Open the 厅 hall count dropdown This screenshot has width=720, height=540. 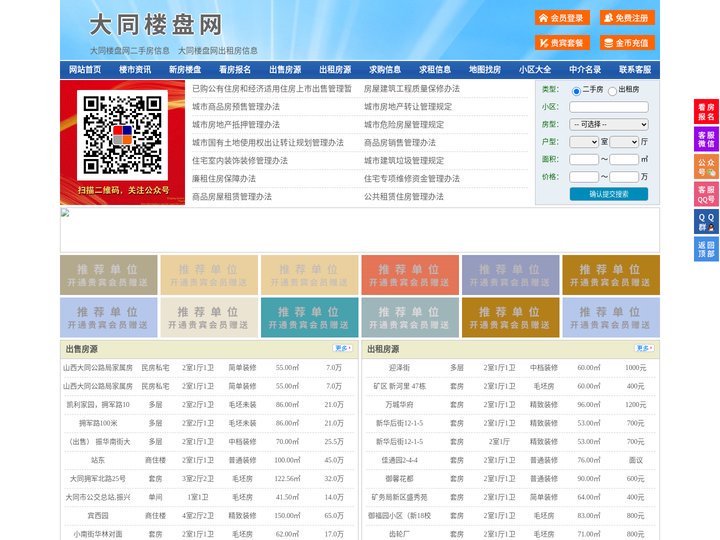point(624,142)
